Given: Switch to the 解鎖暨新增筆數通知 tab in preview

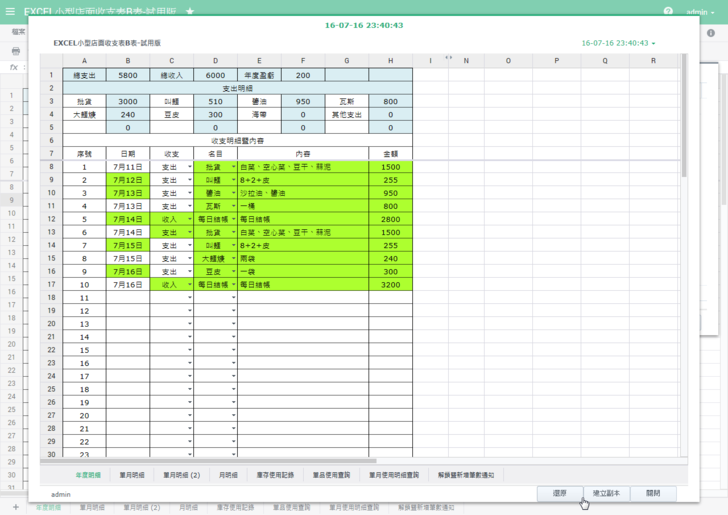Looking at the screenshot, I should [466, 475].
